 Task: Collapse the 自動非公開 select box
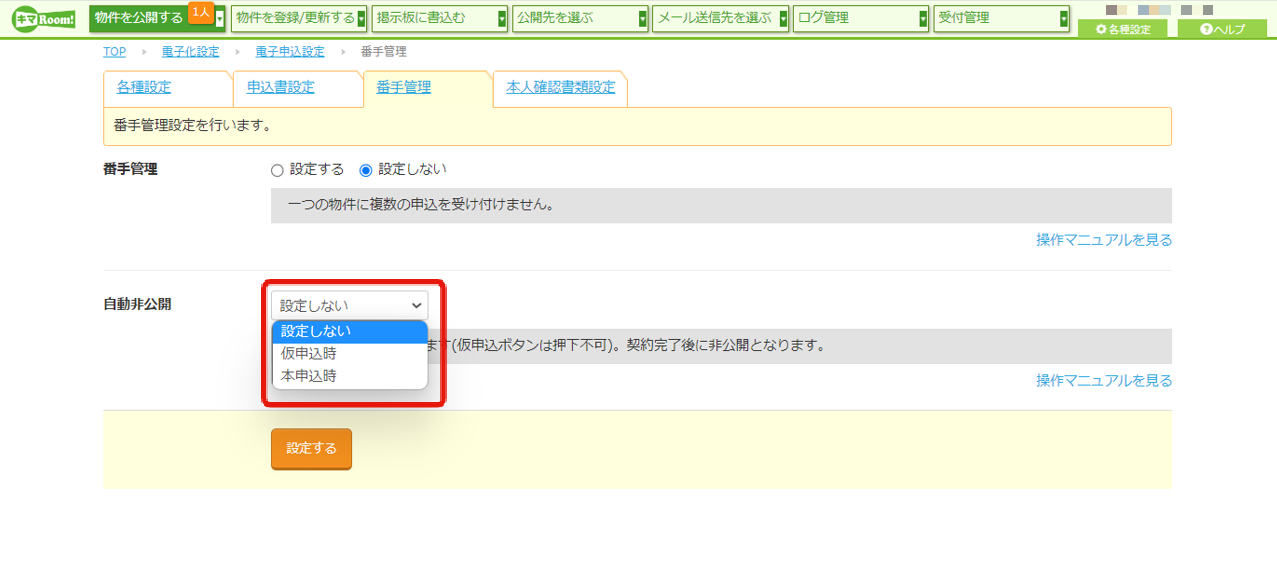click(349, 305)
